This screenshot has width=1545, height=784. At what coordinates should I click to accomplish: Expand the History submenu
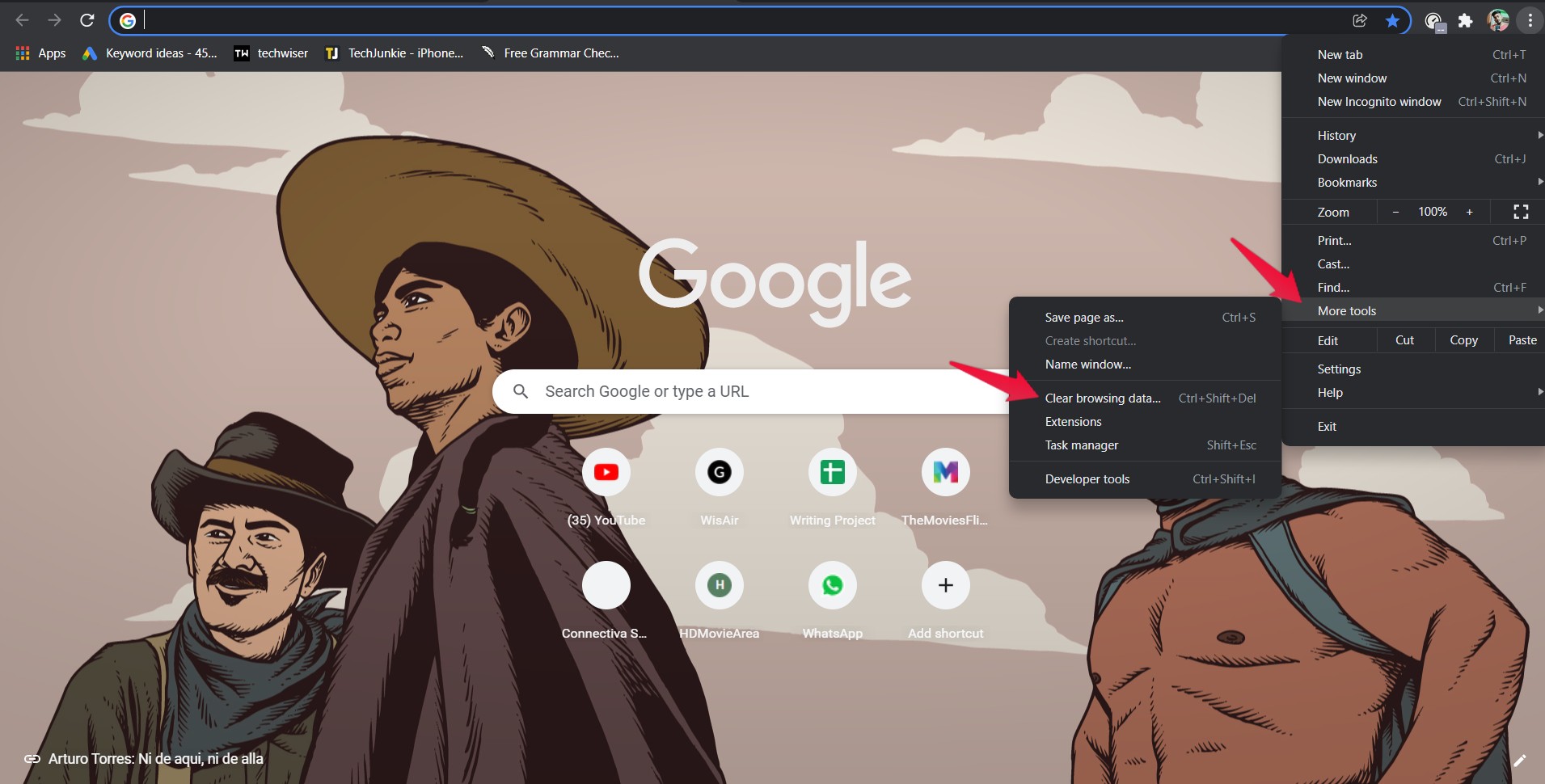(1413, 136)
